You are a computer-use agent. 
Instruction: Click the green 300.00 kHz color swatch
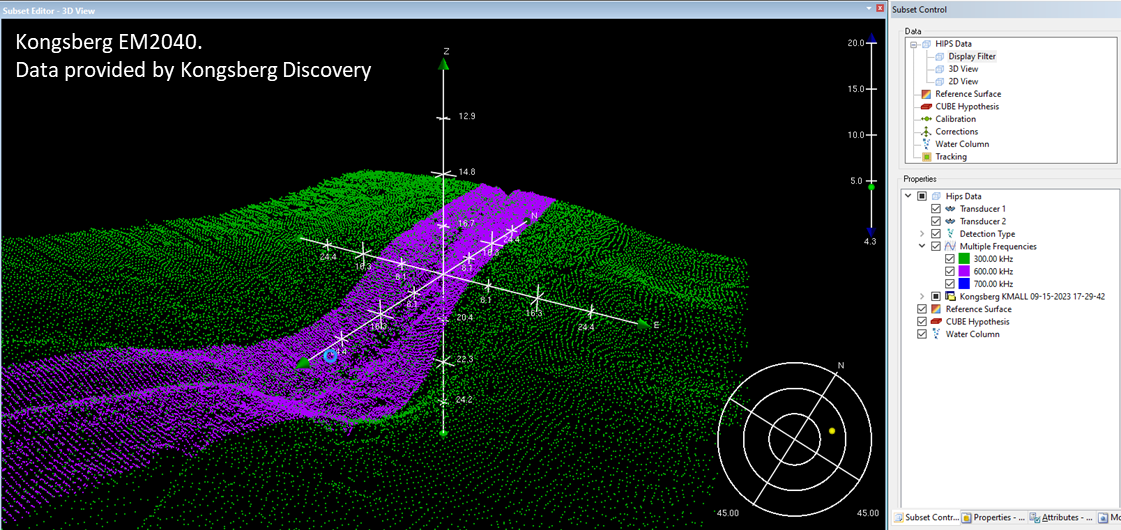[x=965, y=259]
